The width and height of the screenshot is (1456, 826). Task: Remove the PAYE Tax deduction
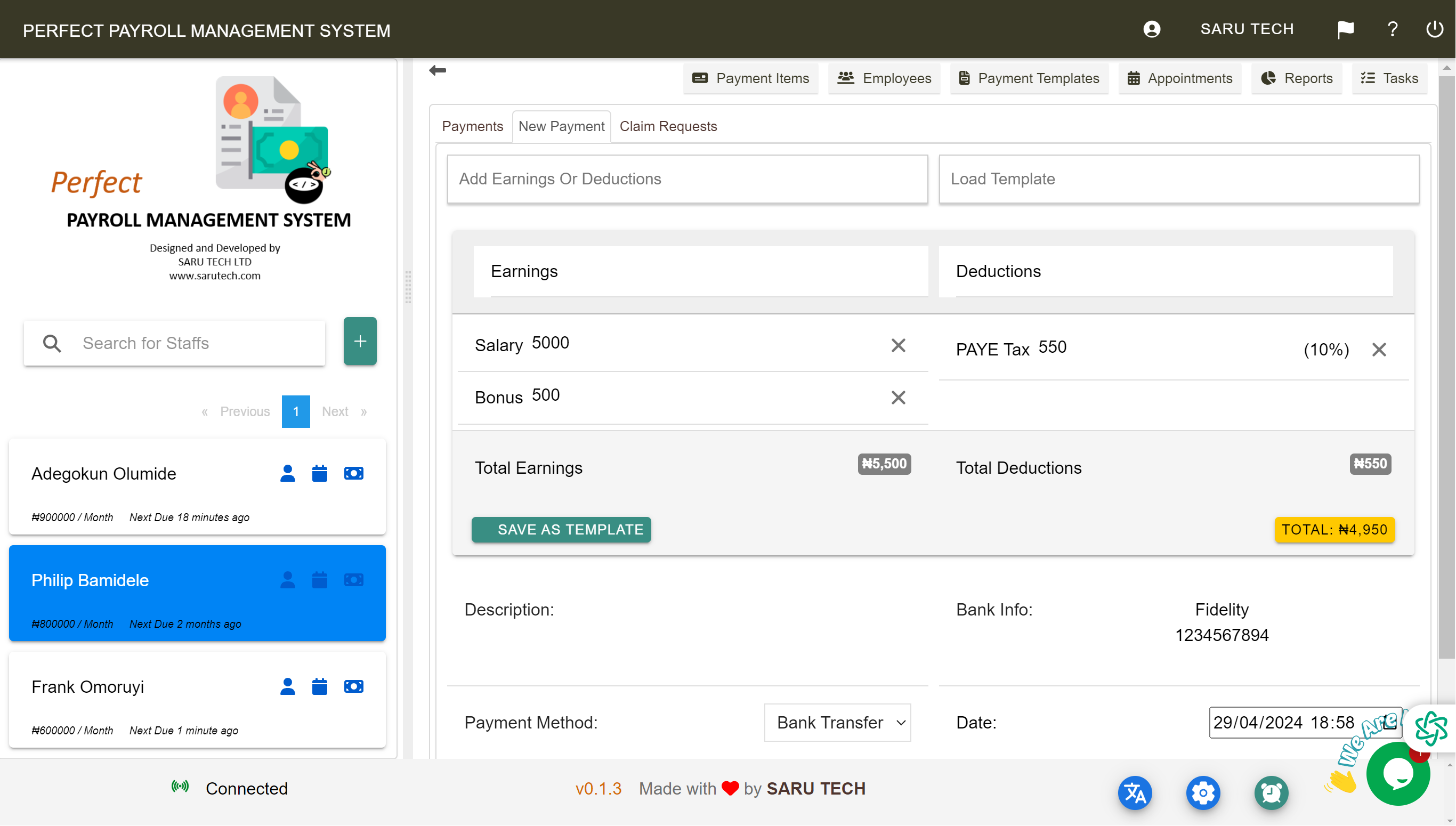click(x=1379, y=350)
